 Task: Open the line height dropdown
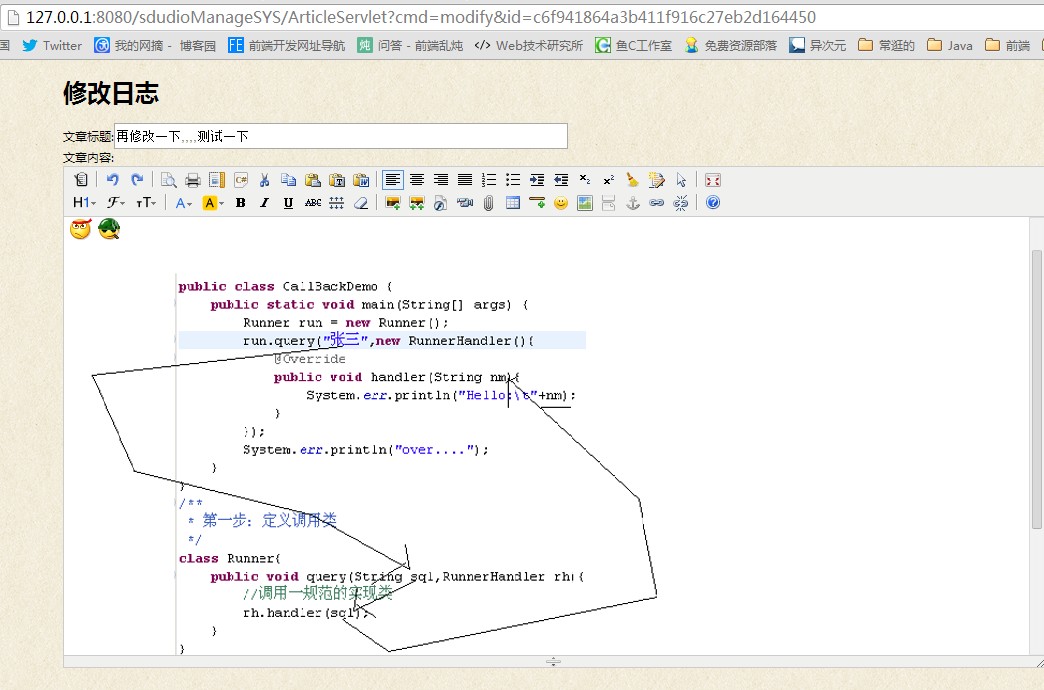pyautogui.click(x=337, y=202)
